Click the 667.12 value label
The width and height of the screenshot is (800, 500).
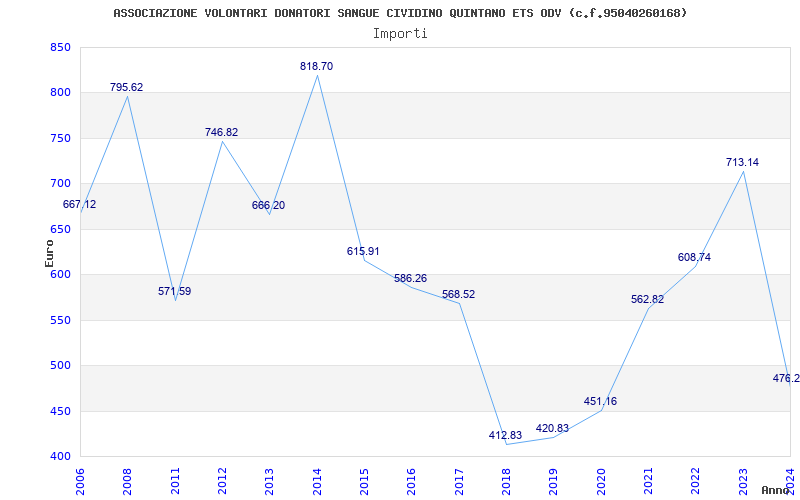pyautogui.click(x=79, y=205)
